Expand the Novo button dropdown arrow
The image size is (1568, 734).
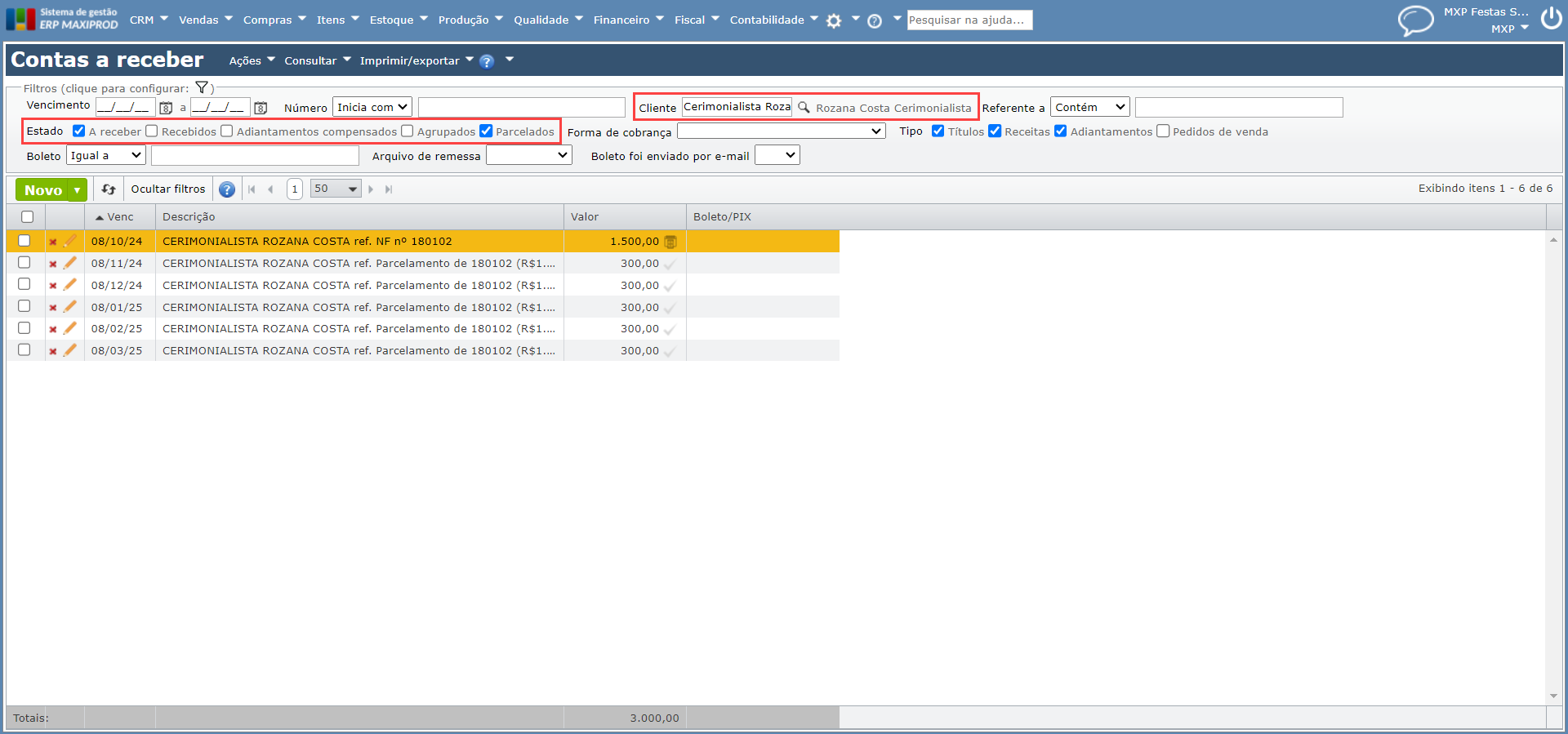point(78,190)
